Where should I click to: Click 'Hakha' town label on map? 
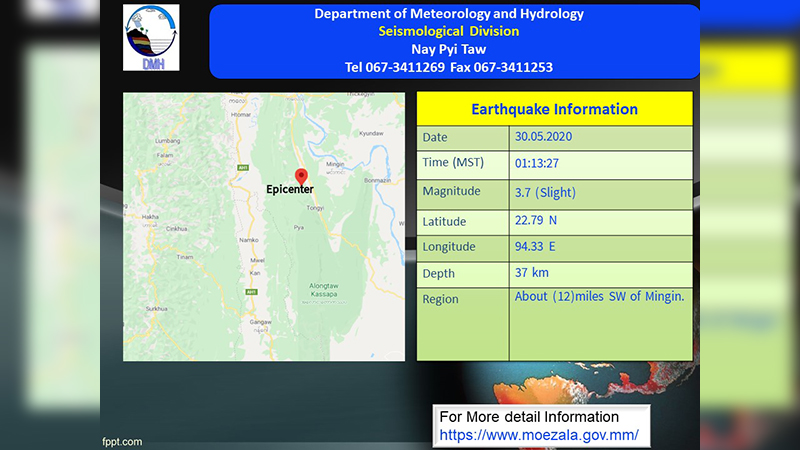click(x=150, y=217)
